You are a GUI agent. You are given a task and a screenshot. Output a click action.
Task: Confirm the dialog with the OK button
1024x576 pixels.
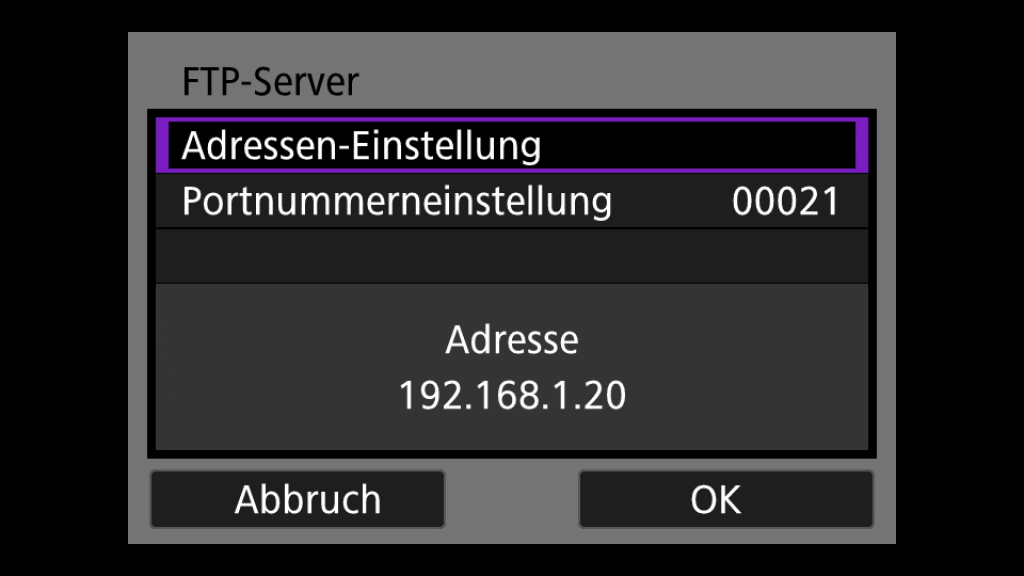click(726, 499)
